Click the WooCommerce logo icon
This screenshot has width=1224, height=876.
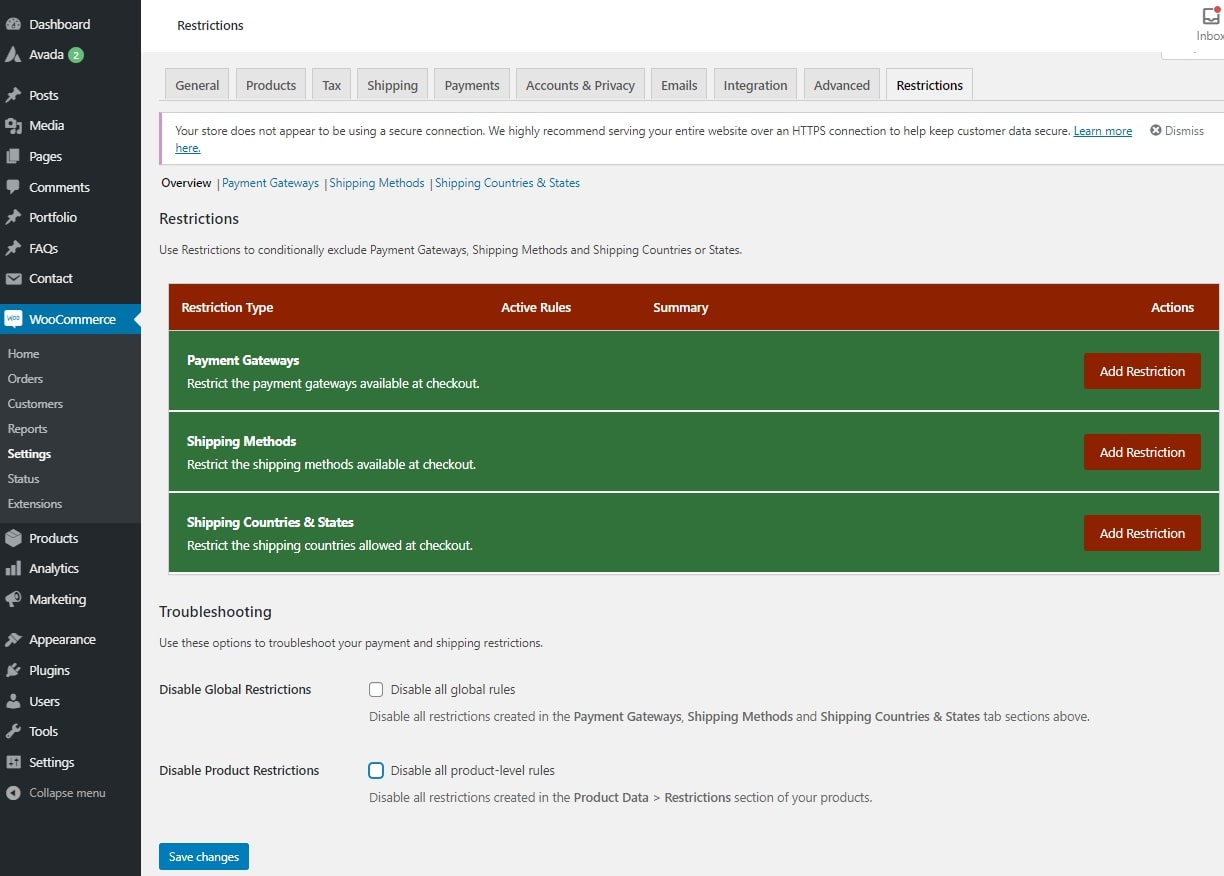(x=13, y=319)
